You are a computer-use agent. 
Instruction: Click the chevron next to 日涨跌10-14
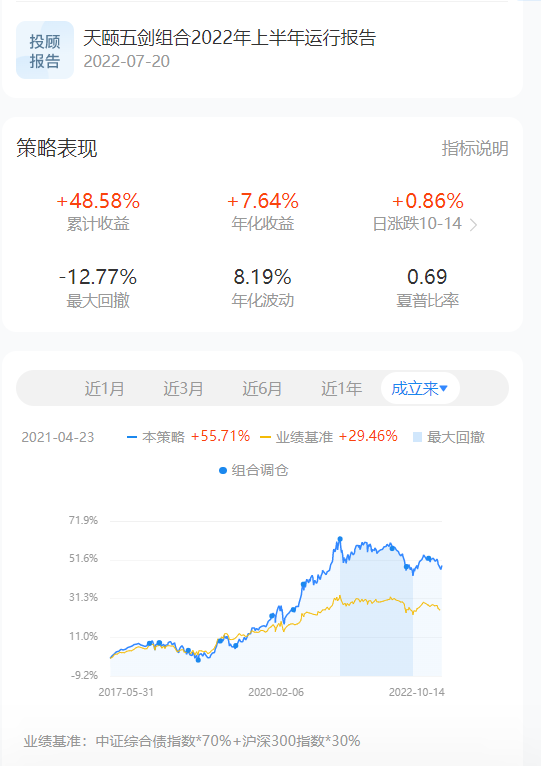point(473,225)
